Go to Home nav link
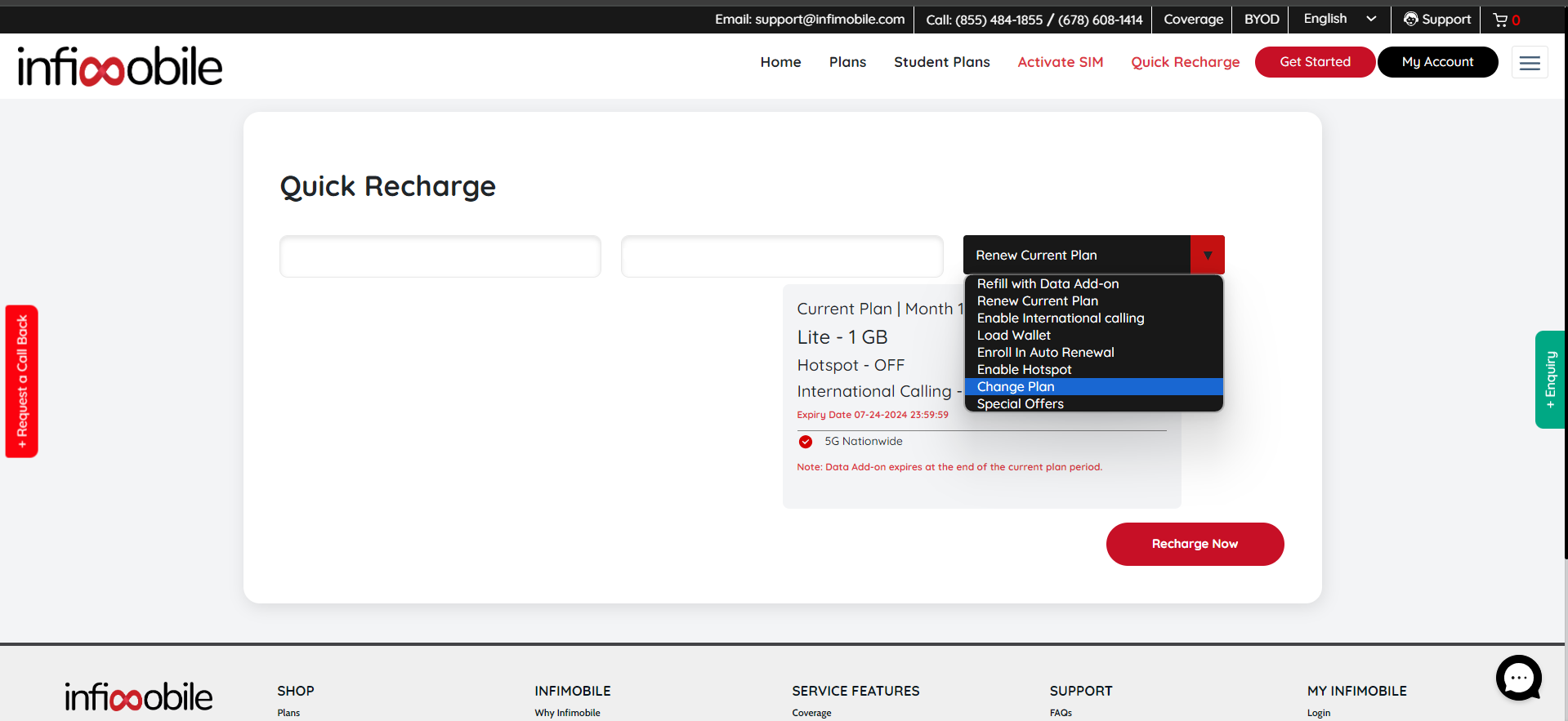Image resolution: width=1568 pixels, height=721 pixels. (780, 62)
